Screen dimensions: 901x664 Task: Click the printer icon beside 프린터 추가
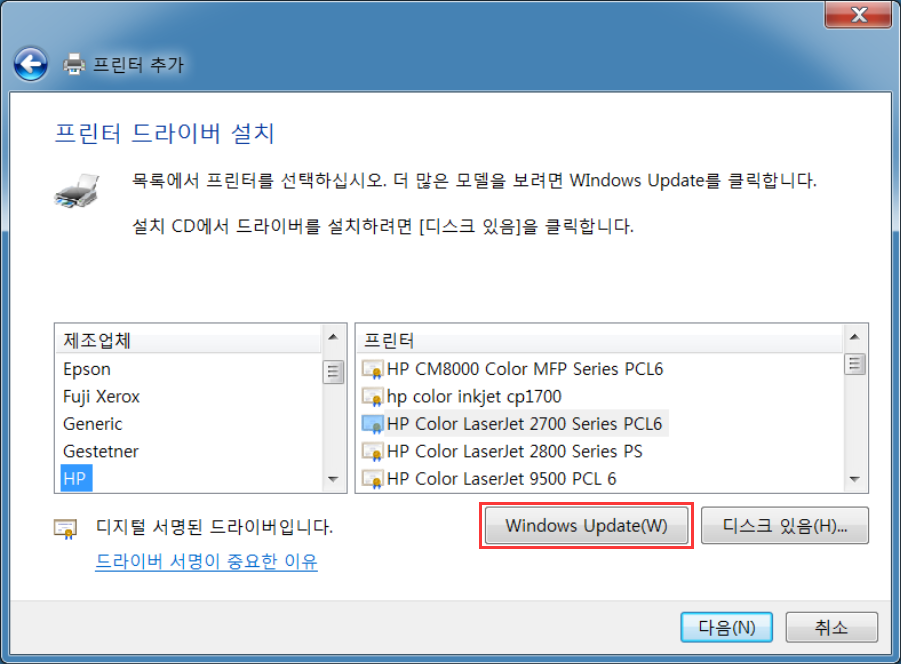pos(74,64)
